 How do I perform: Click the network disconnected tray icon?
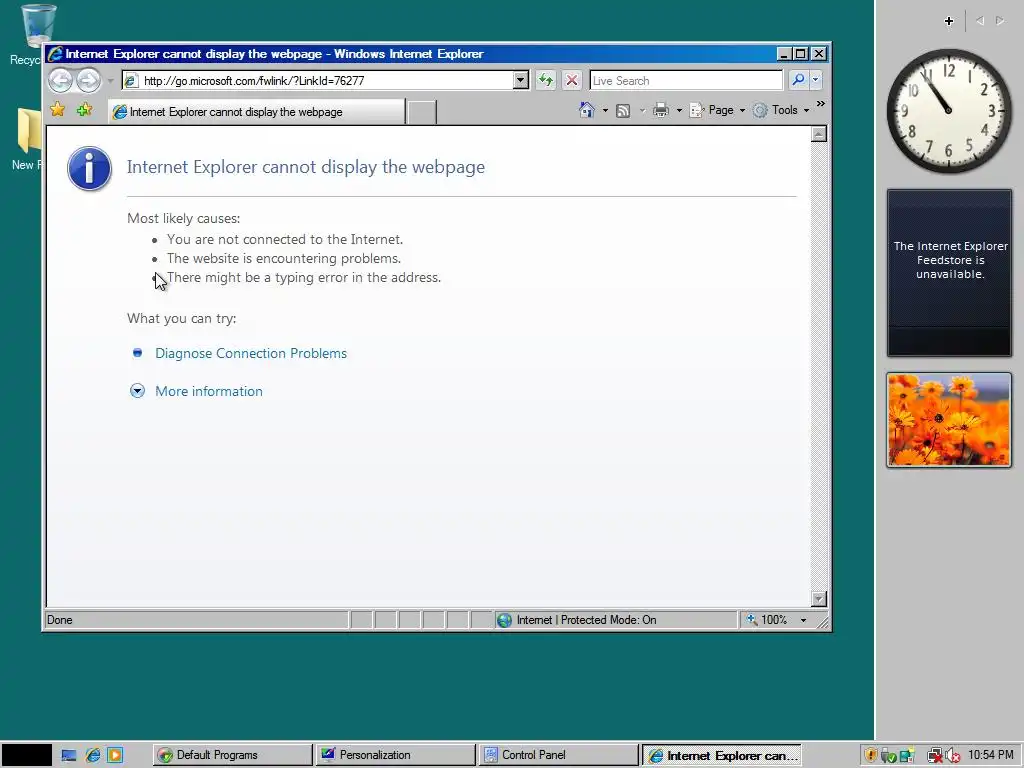(935, 756)
